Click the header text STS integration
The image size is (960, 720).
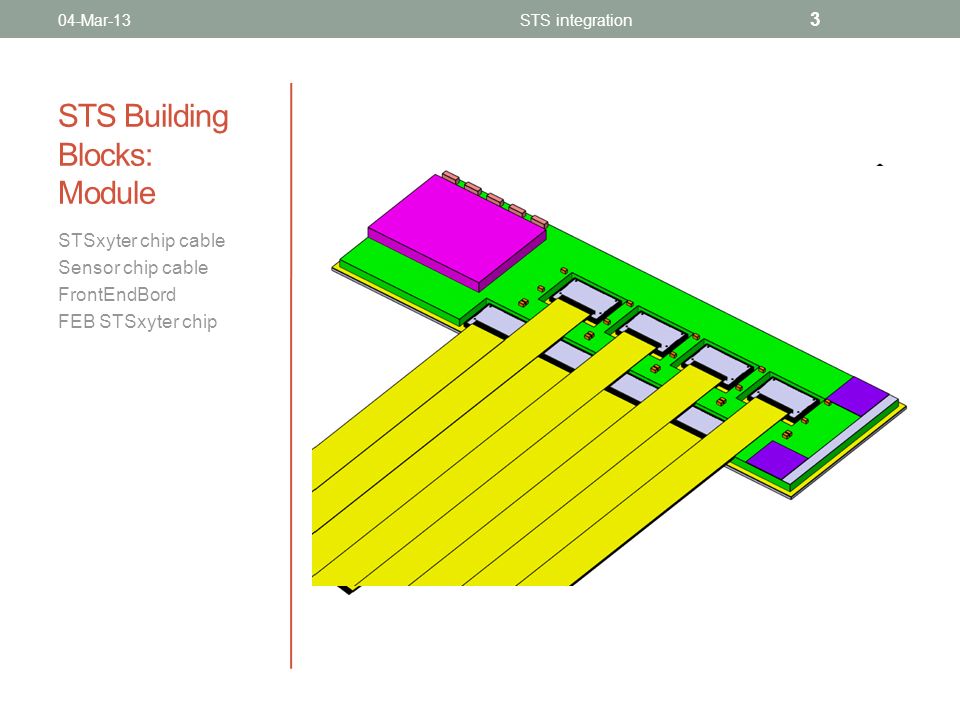(x=576, y=20)
